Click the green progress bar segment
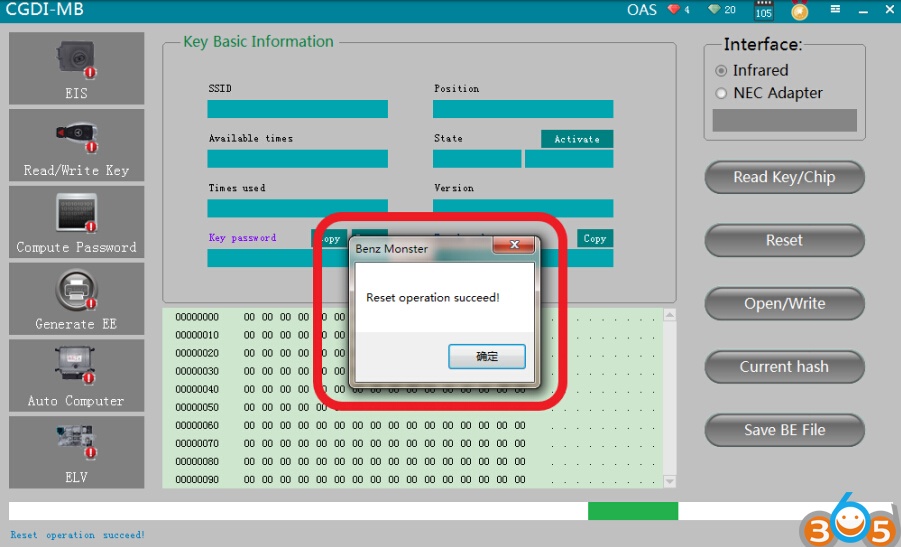Image resolution: width=901 pixels, height=547 pixels. [633, 511]
